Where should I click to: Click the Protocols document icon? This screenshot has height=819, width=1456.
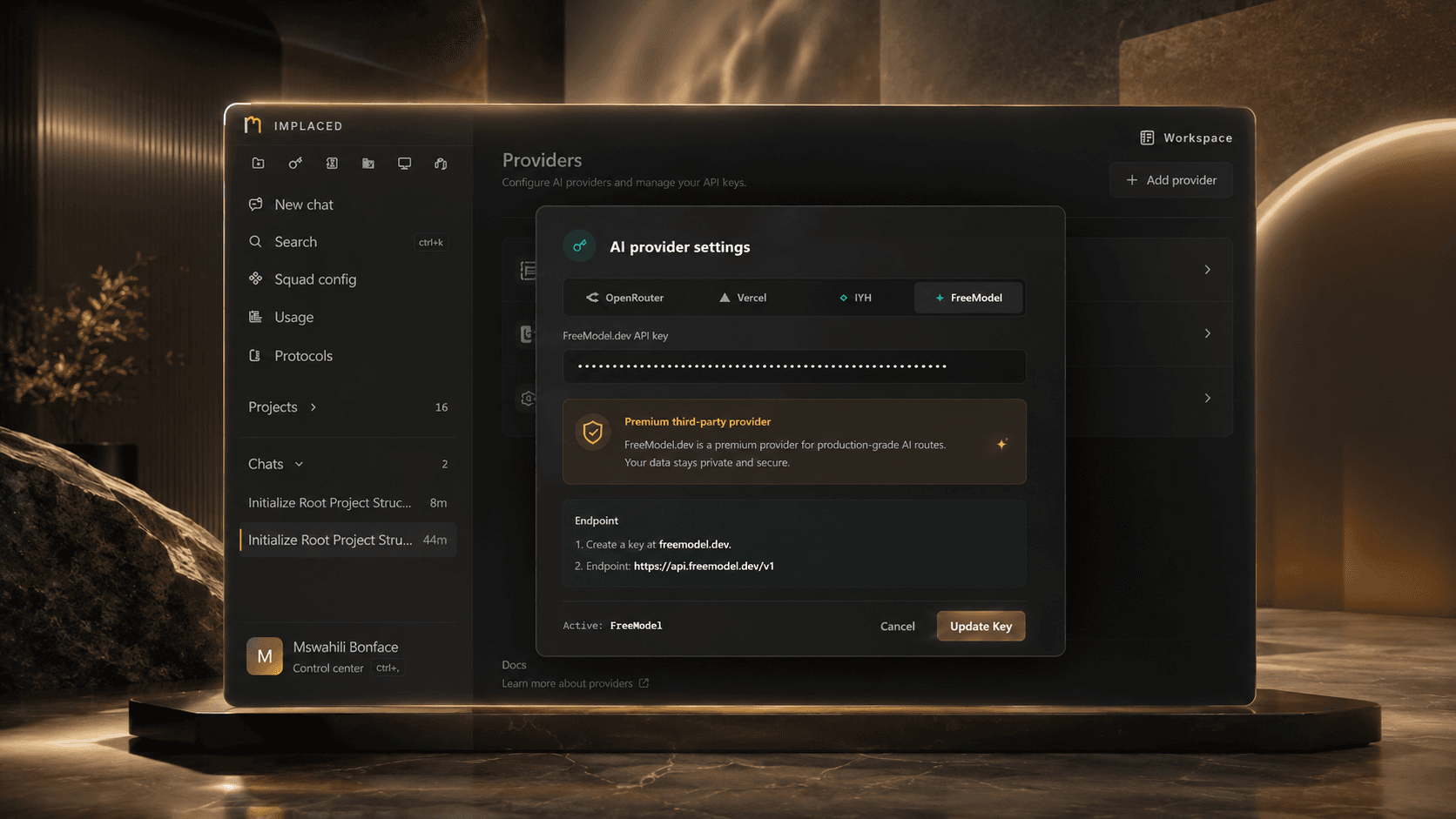[x=255, y=355]
